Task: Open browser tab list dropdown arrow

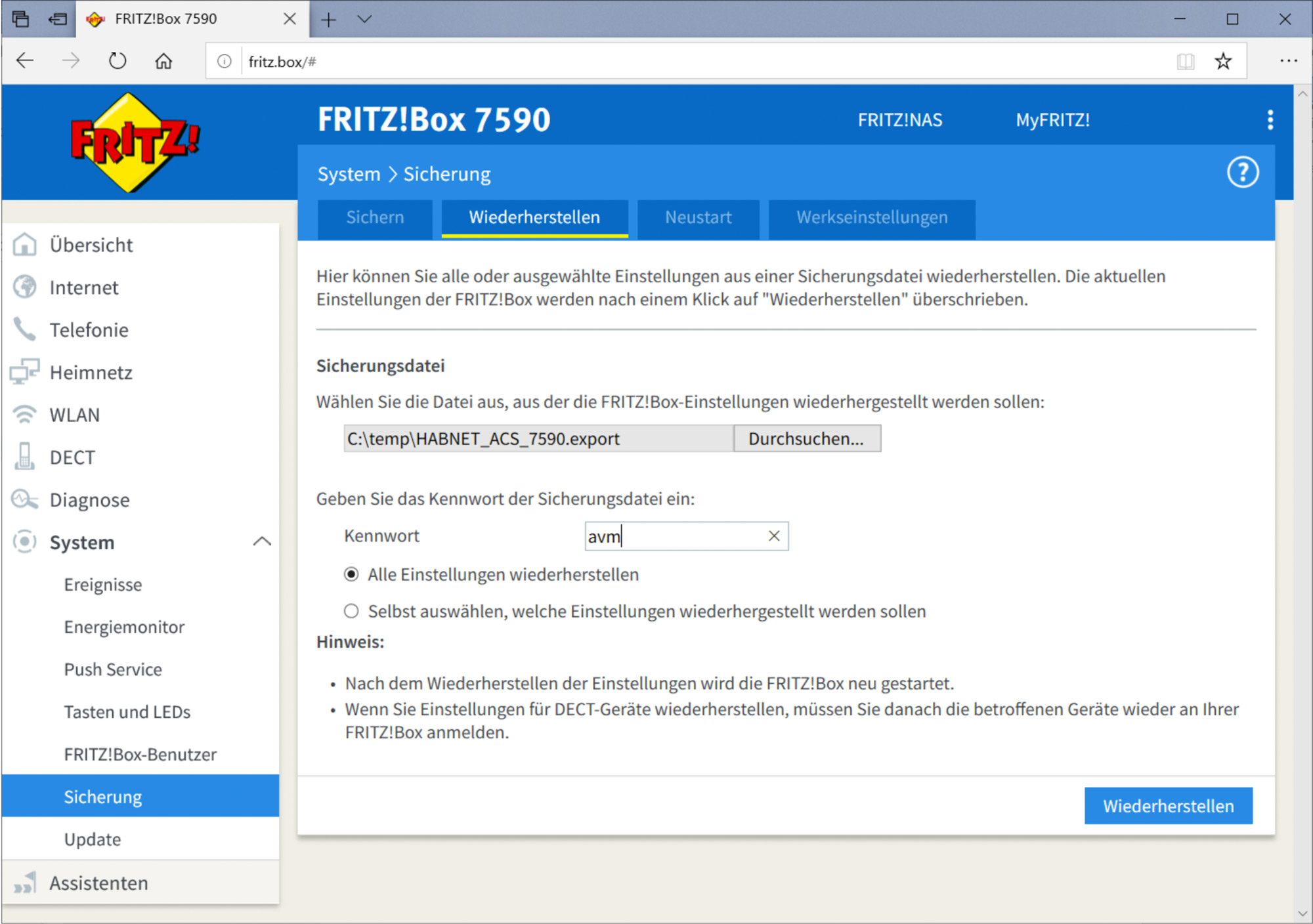Action: tap(364, 19)
